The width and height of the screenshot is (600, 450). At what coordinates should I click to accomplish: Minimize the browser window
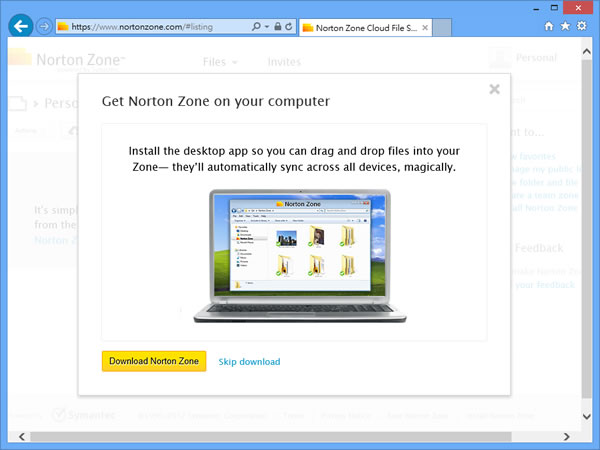(x=536, y=8)
